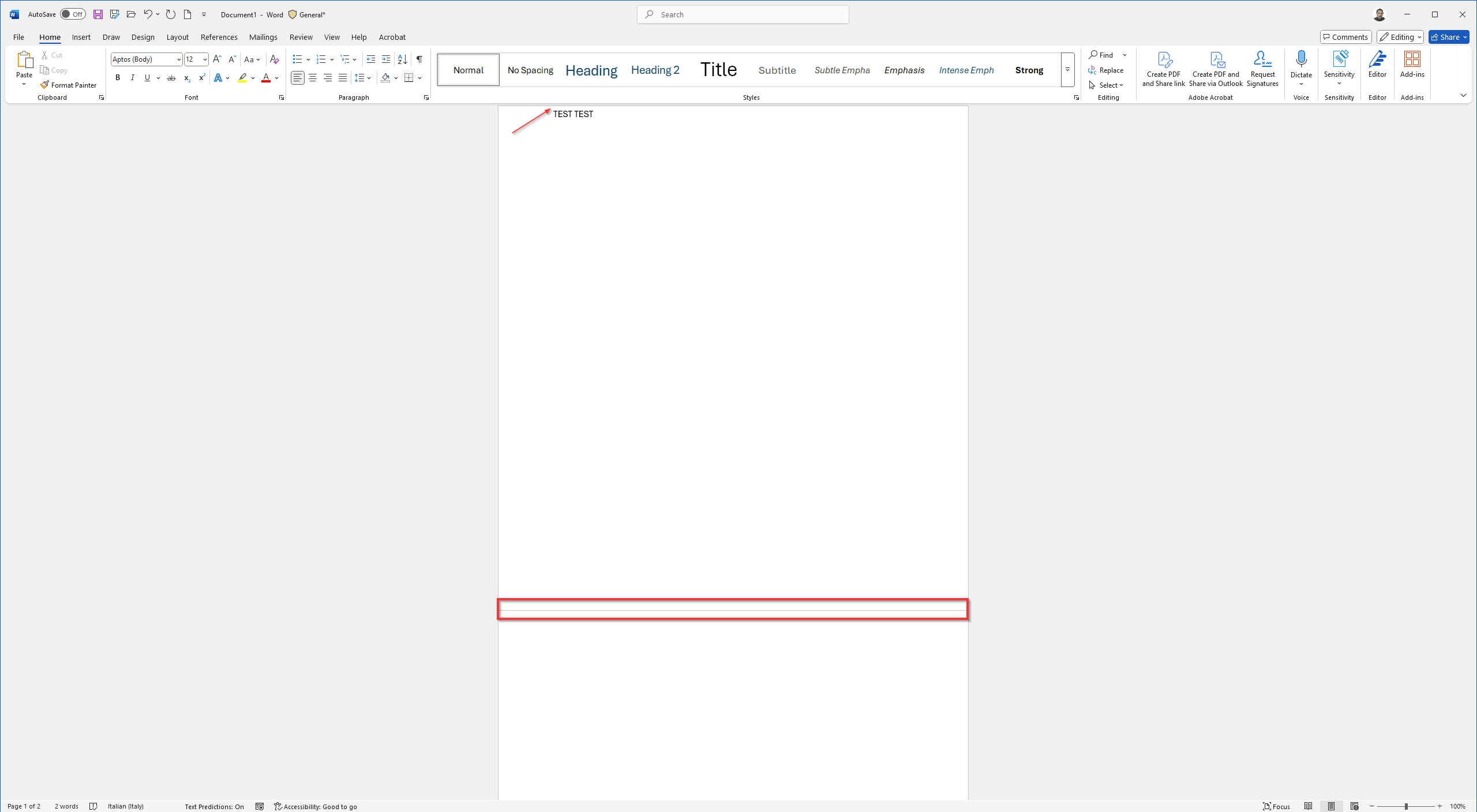Toggle Show/Hide paragraph marks
Screen dimensions: 1477x812
(x=419, y=59)
